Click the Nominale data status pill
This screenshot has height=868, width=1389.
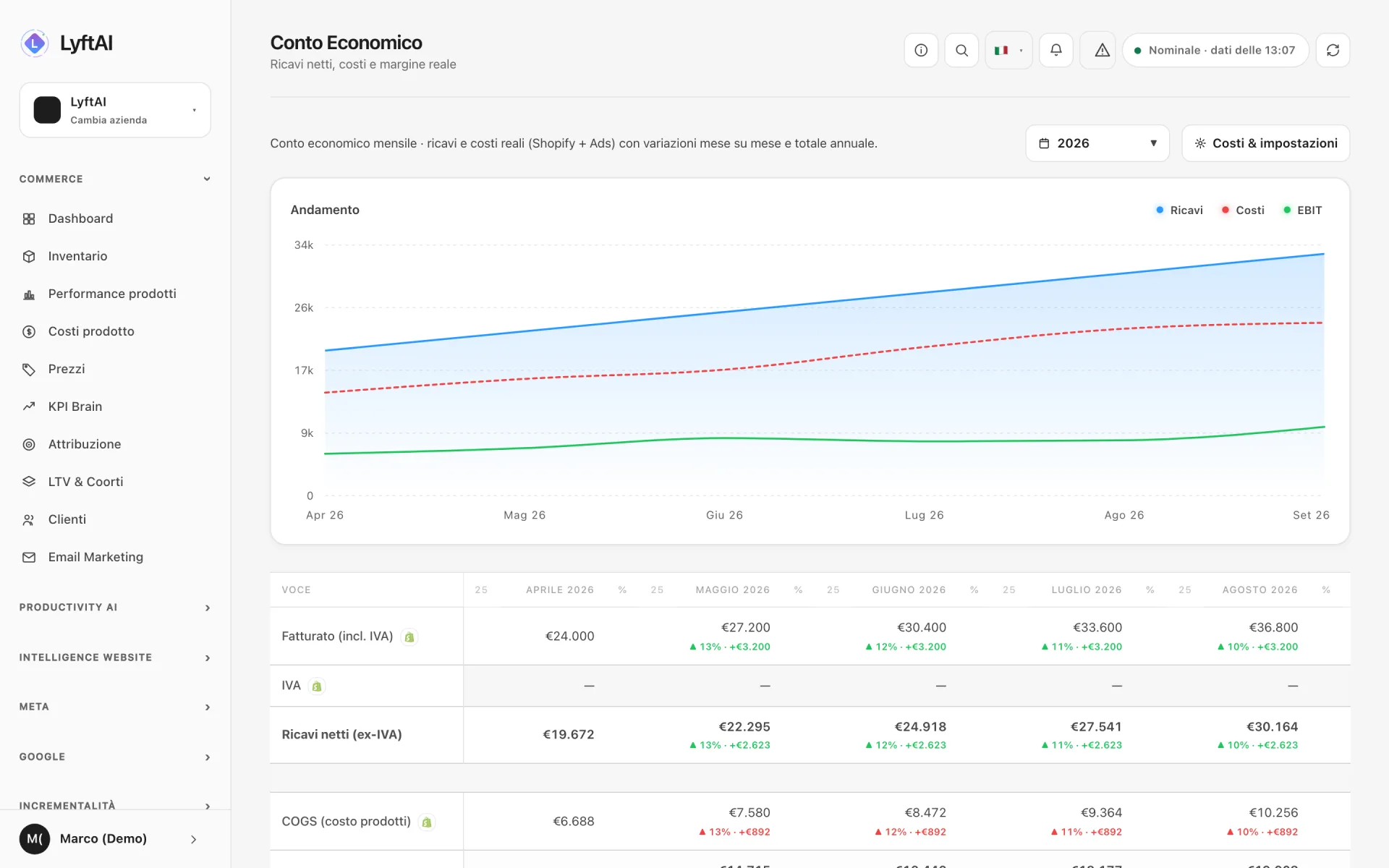coord(1215,50)
